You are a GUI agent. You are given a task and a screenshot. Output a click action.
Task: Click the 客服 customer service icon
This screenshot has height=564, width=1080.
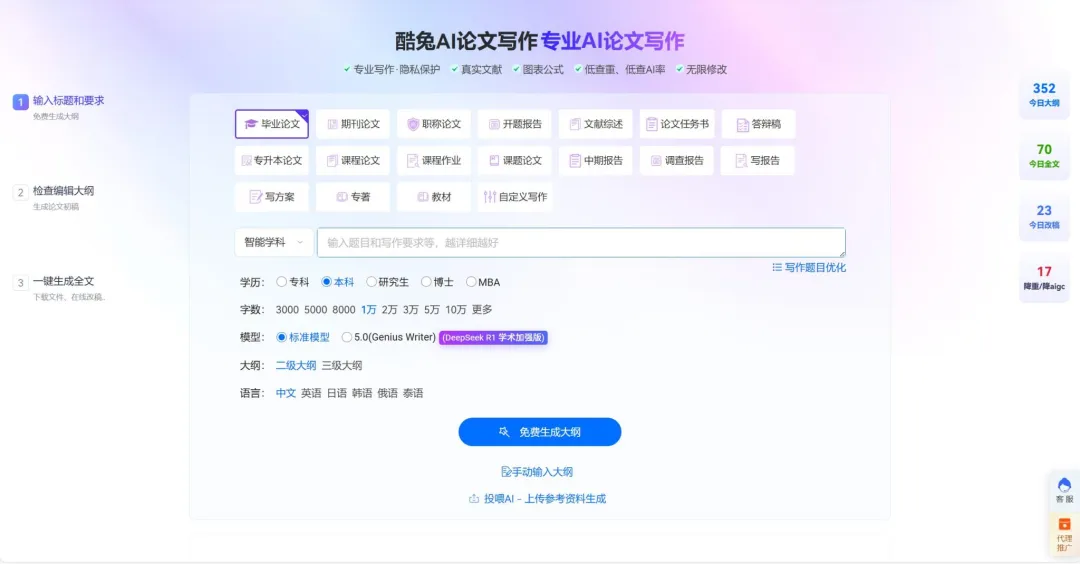click(1064, 485)
